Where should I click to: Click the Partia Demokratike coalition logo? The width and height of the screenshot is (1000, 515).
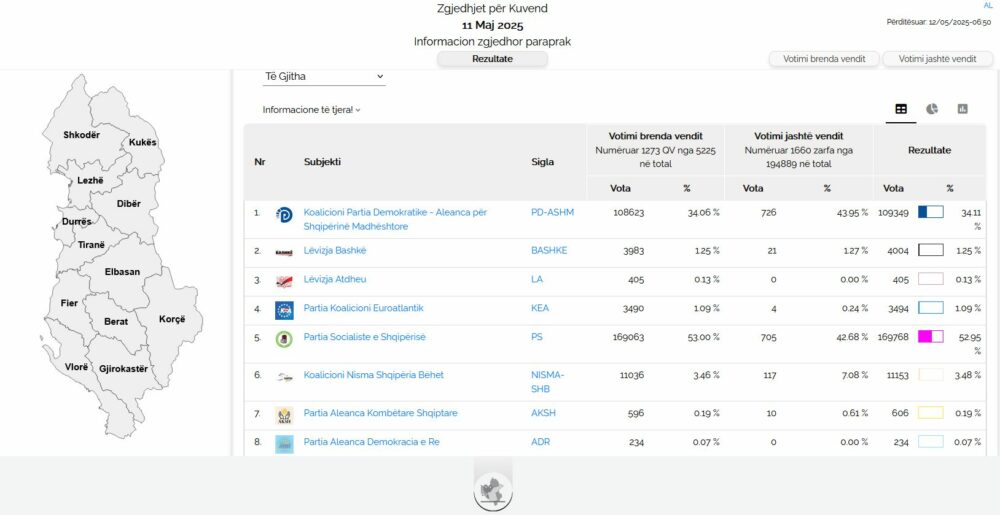284,214
